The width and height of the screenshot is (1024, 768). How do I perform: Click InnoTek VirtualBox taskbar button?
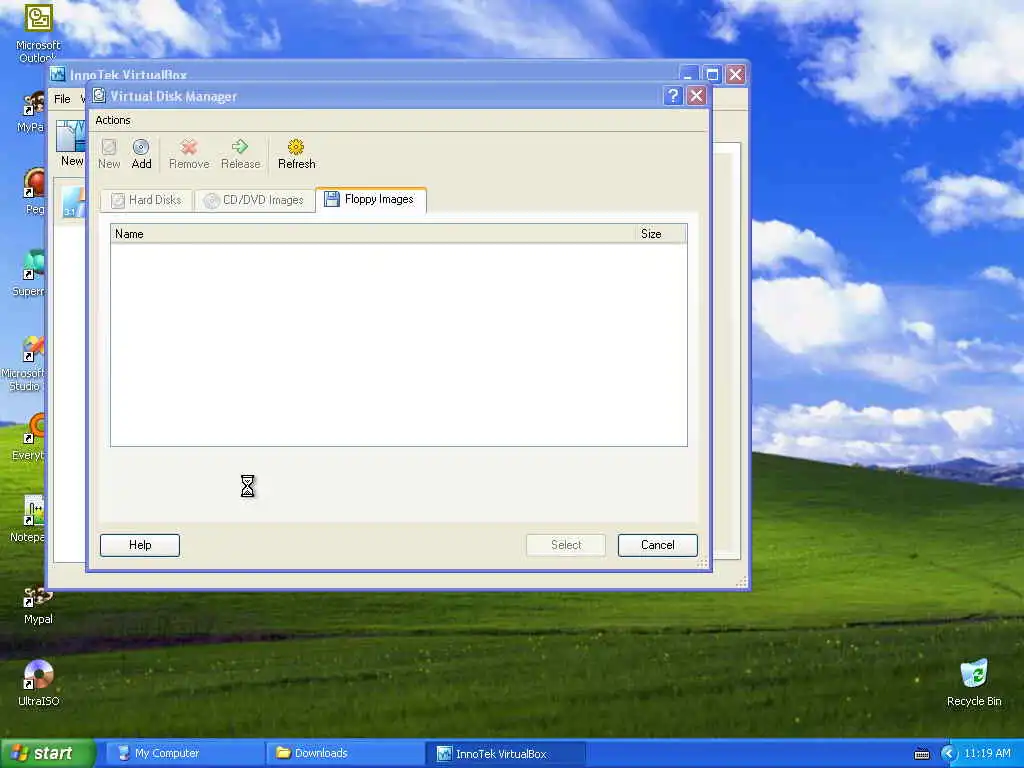505,754
